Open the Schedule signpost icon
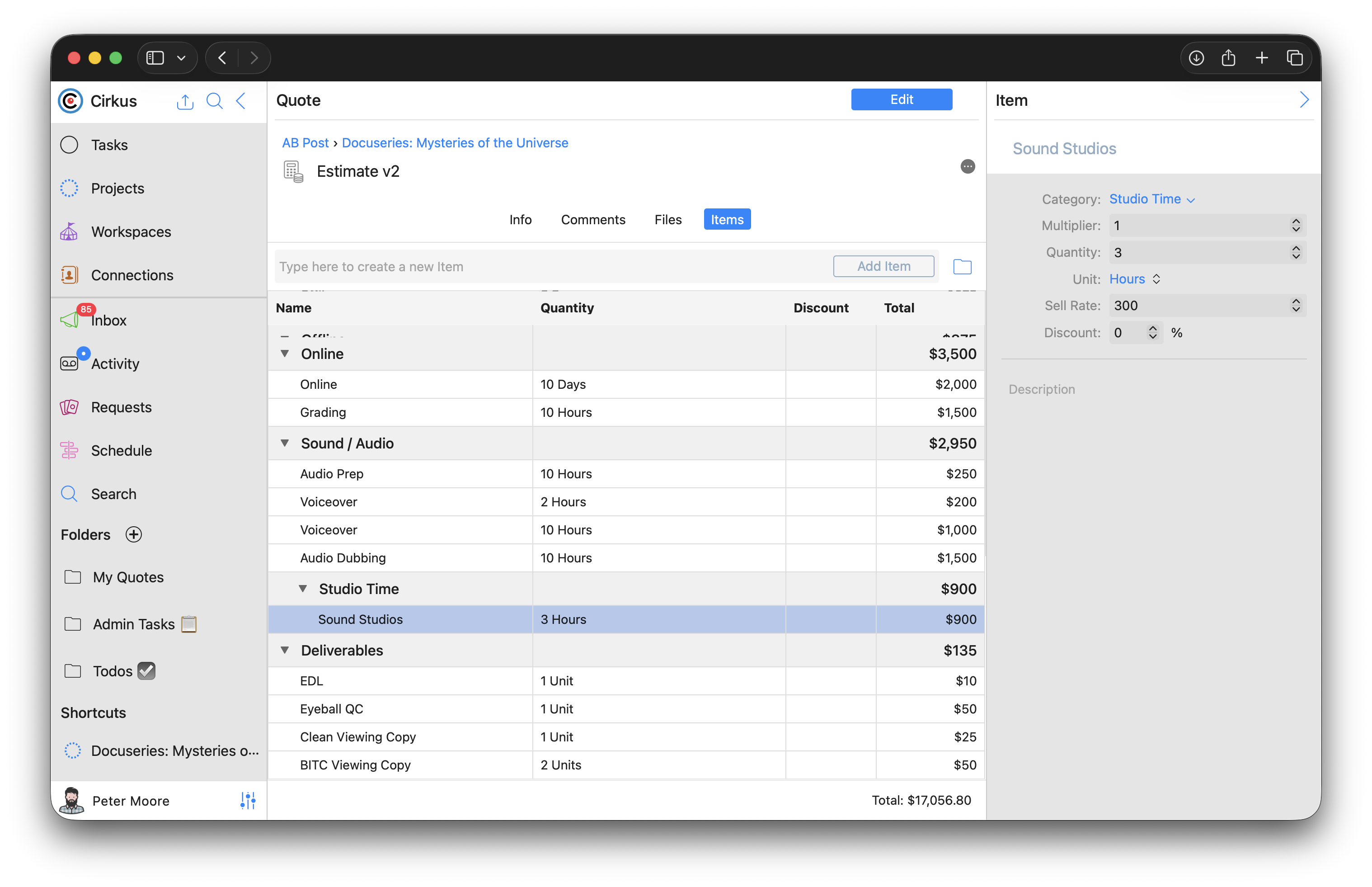This screenshot has height=887, width=1372. point(69,450)
